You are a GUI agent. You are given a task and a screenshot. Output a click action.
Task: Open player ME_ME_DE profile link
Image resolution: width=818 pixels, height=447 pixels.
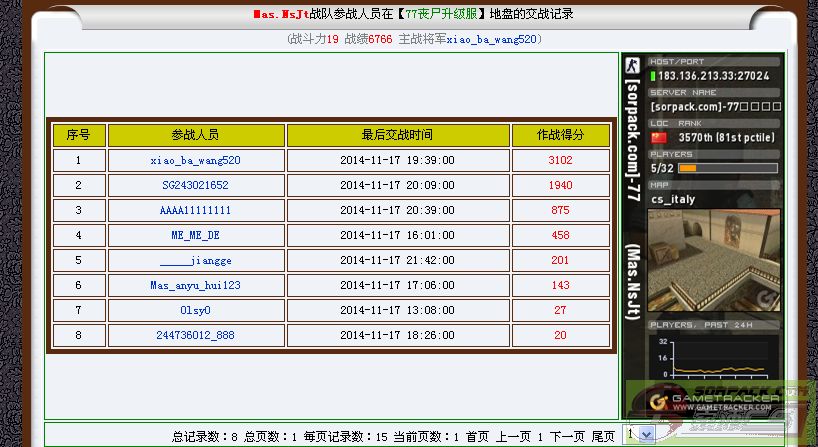coord(196,235)
